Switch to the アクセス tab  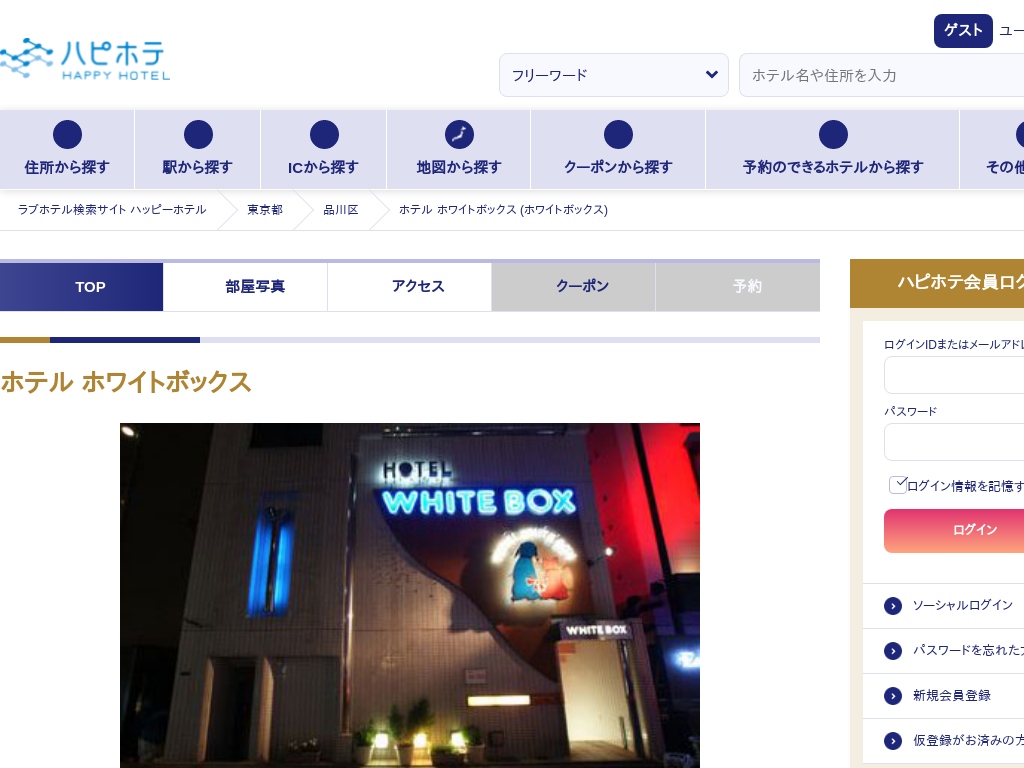pyautogui.click(x=418, y=287)
